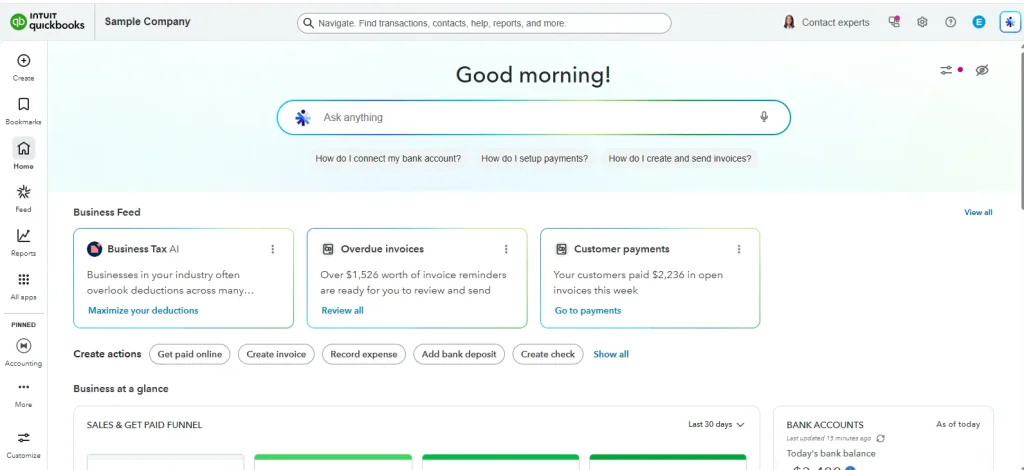The image size is (1024, 470).
Task: Click Contact experts text
Action: click(x=835, y=22)
